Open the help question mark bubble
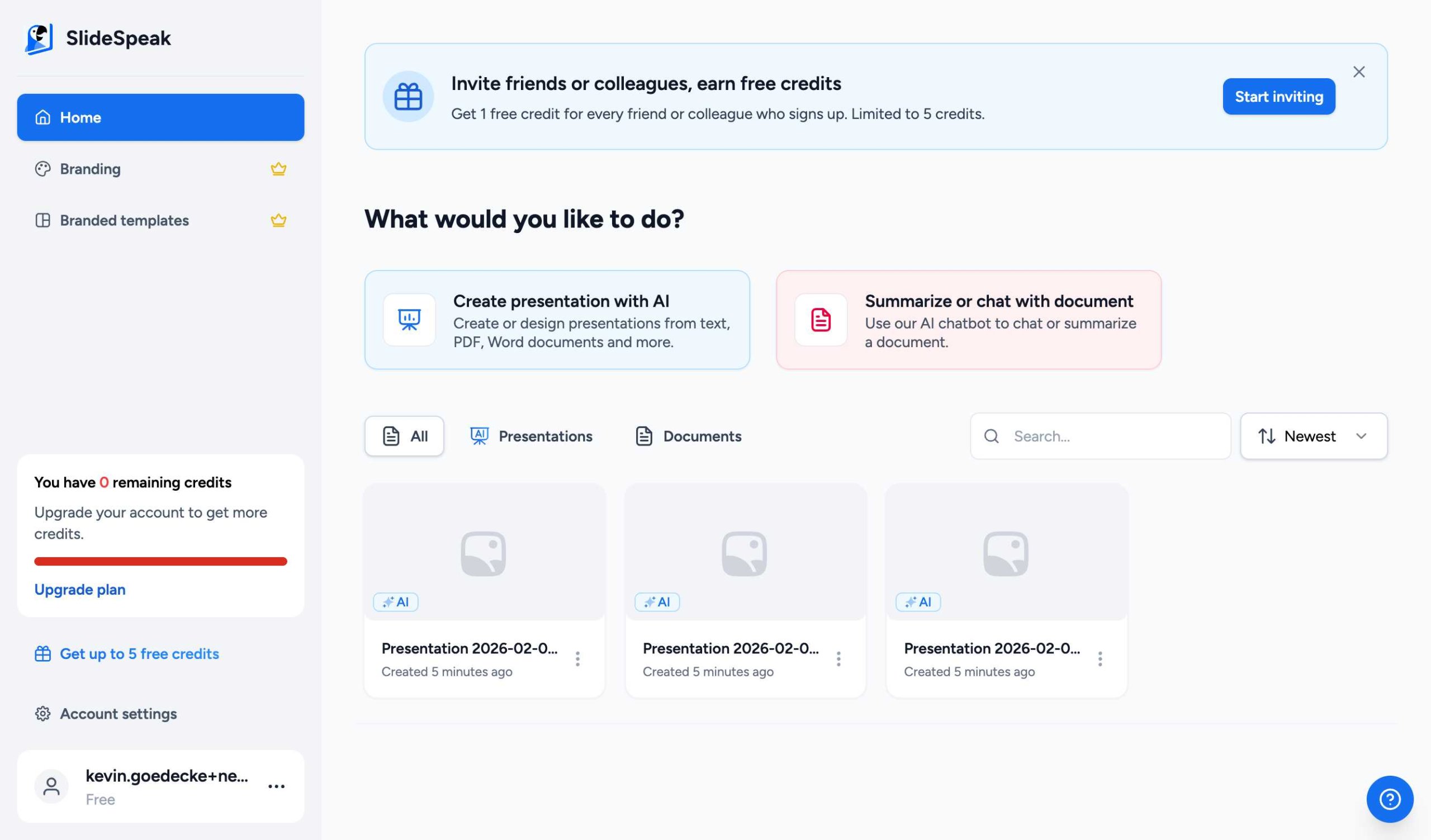 coord(1389,799)
